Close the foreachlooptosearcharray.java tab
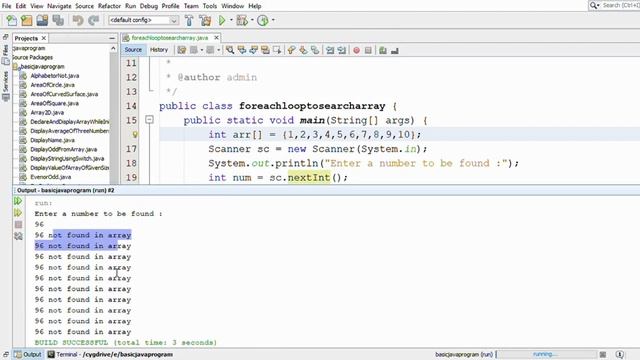The image size is (640, 360). tap(216, 38)
